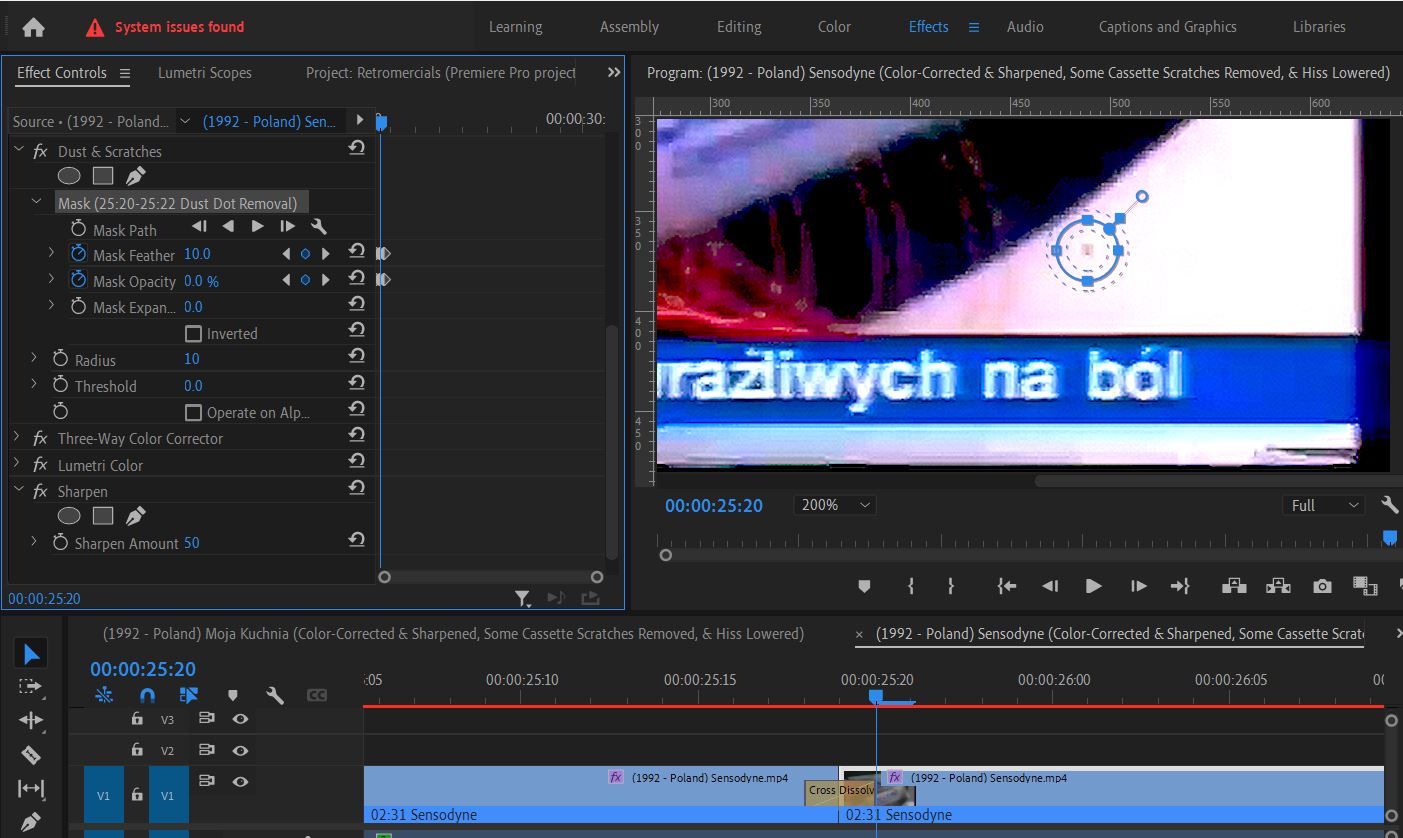Switch to Lumetri Scopes tab

(x=205, y=72)
